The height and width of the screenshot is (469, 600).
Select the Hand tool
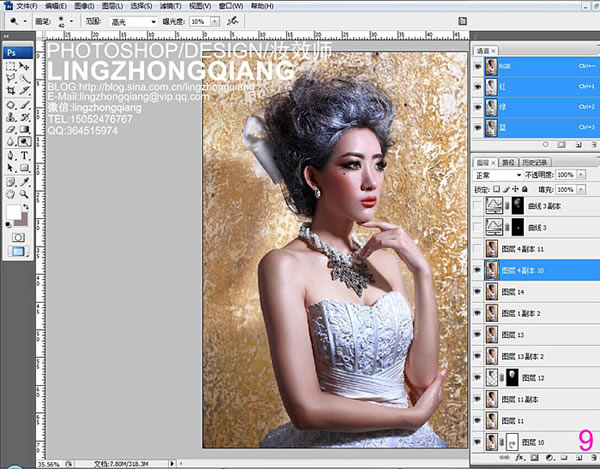[x=11, y=194]
